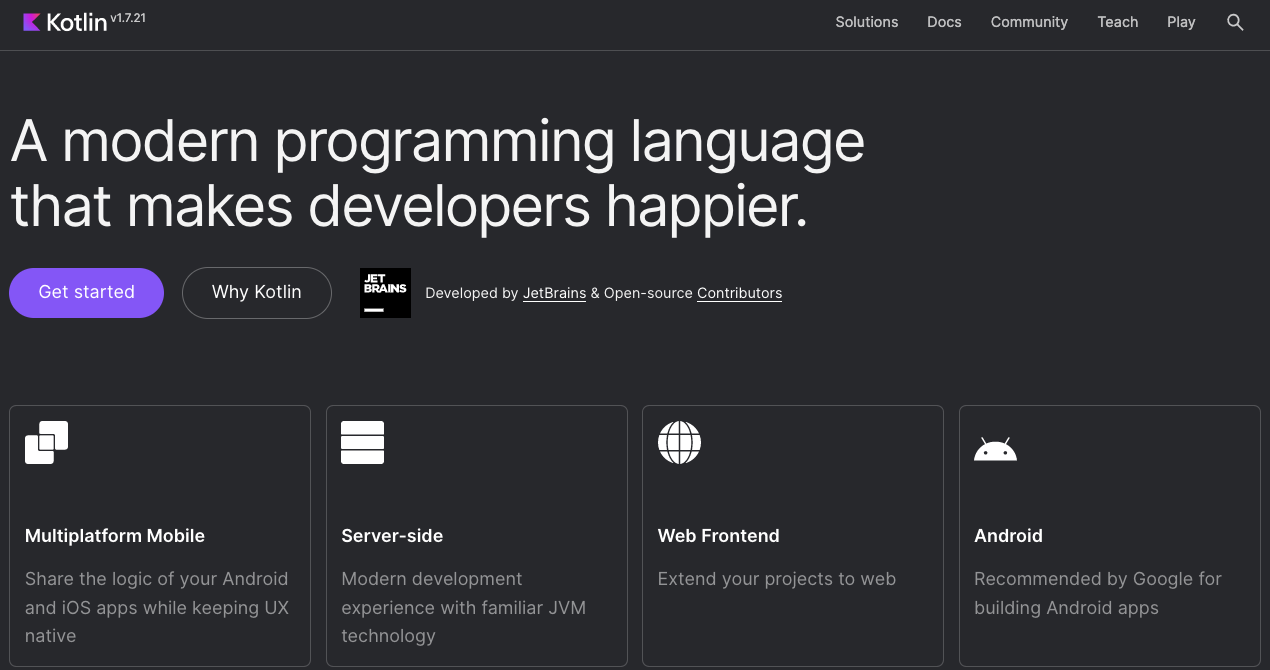Image resolution: width=1270 pixels, height=670 pixels.
Task: Click the Server-side stacked bars icon
Action: [362, 443]
